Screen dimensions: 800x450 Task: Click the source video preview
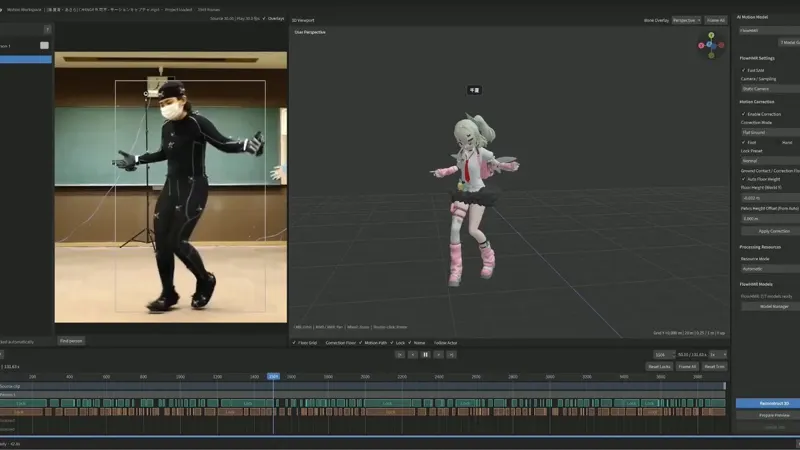tap(170, 187)
